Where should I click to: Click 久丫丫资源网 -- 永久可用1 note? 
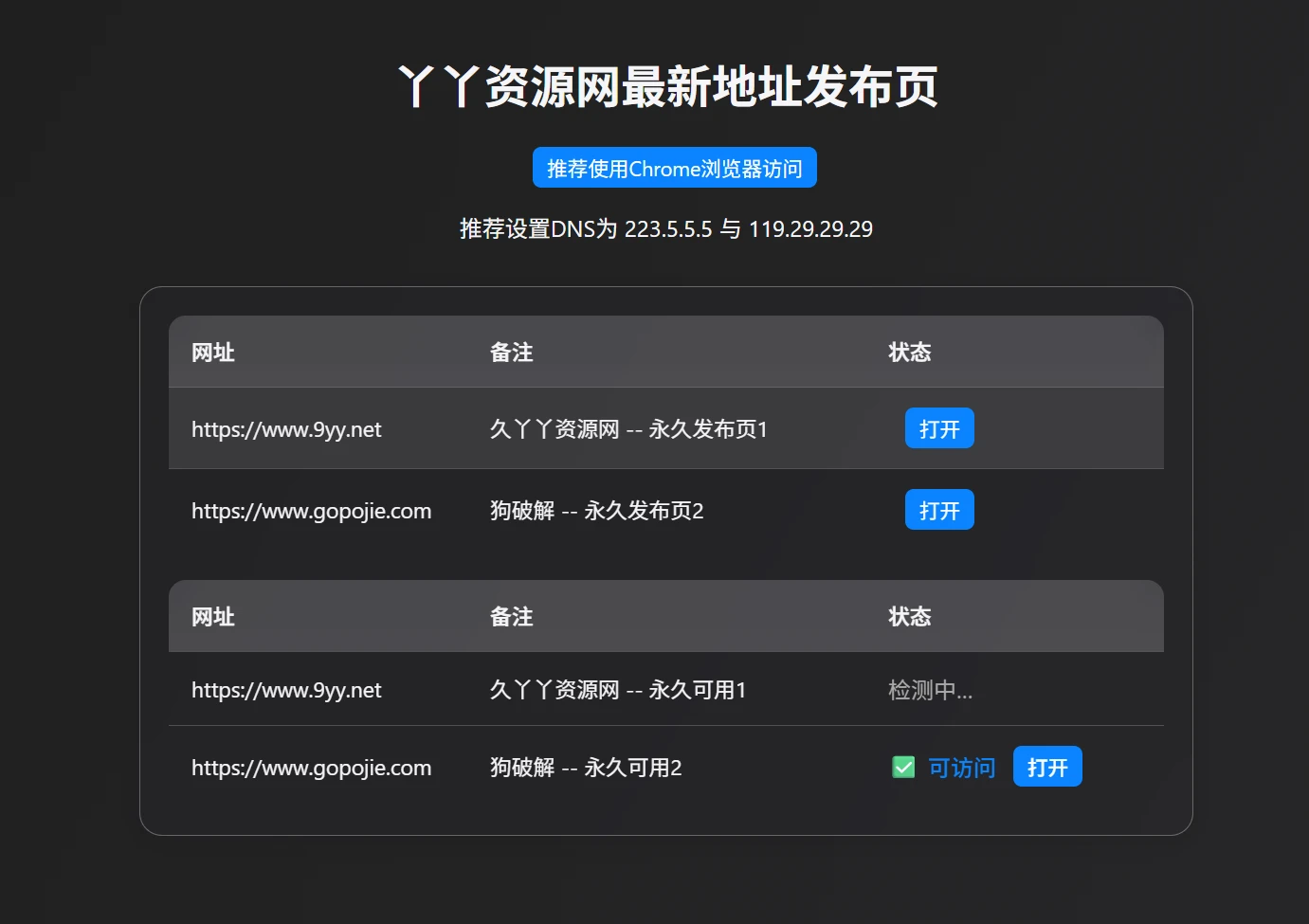tap(618, 690)
